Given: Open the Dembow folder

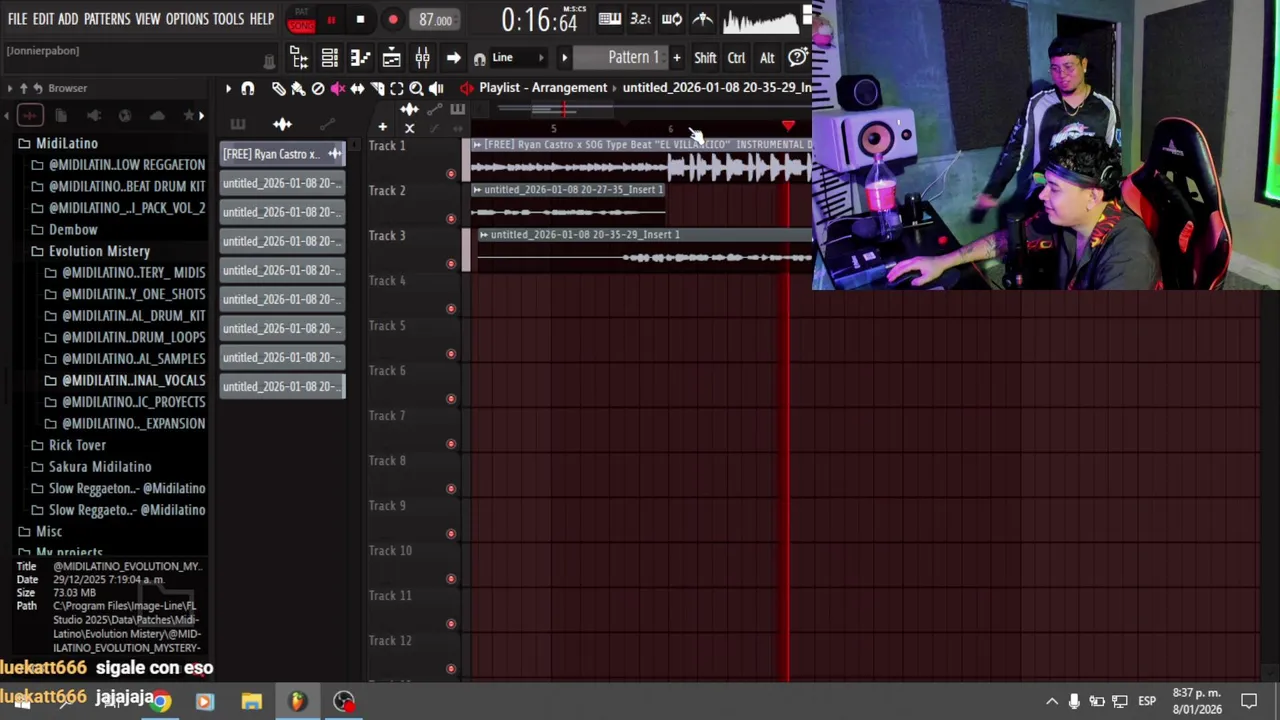Looking at the screenshot, I should 73,229.
